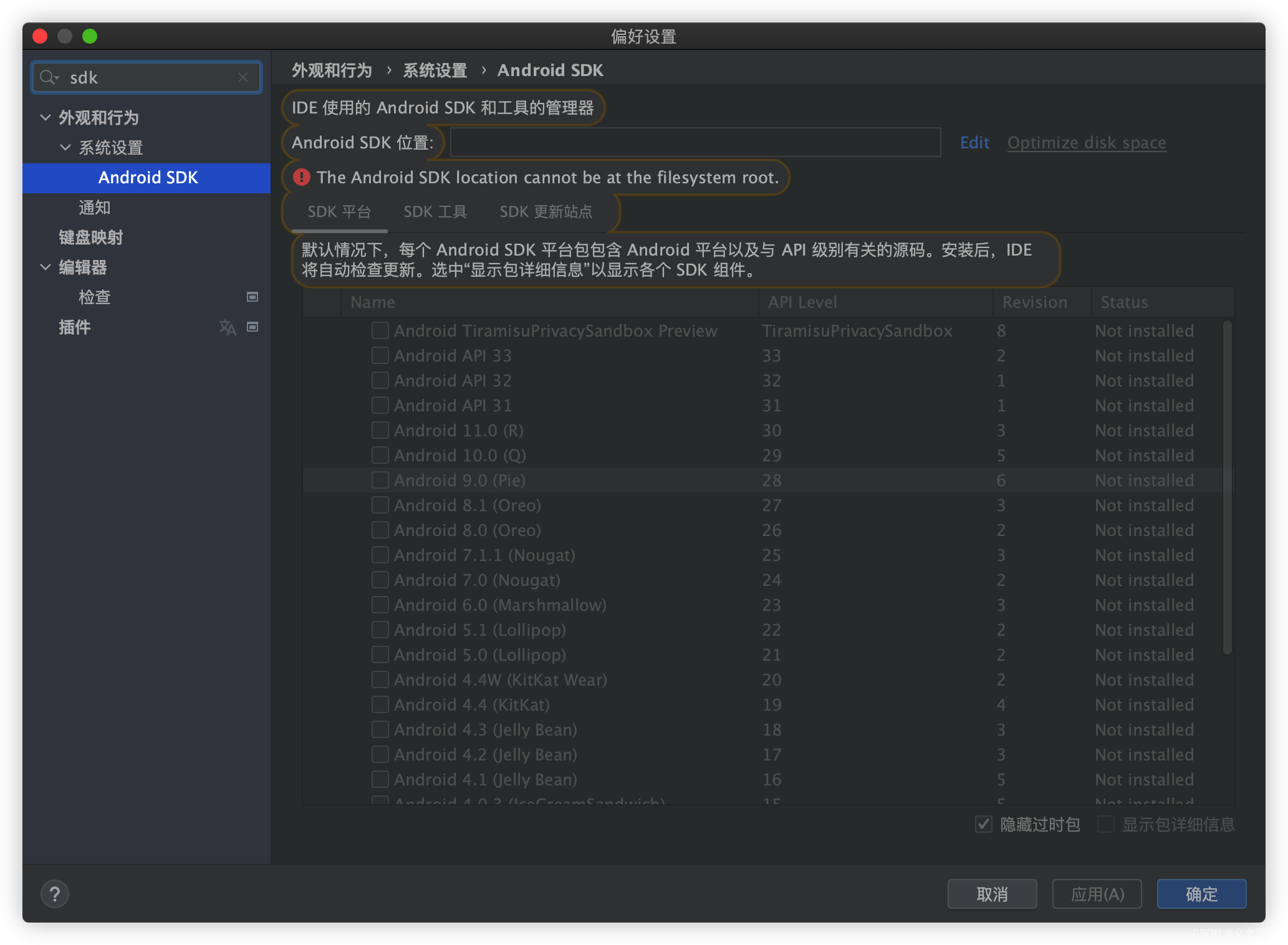Open the 键盘映射 settings page
The height and width of the screenshot is (945, 1288).
pos(90,237)
